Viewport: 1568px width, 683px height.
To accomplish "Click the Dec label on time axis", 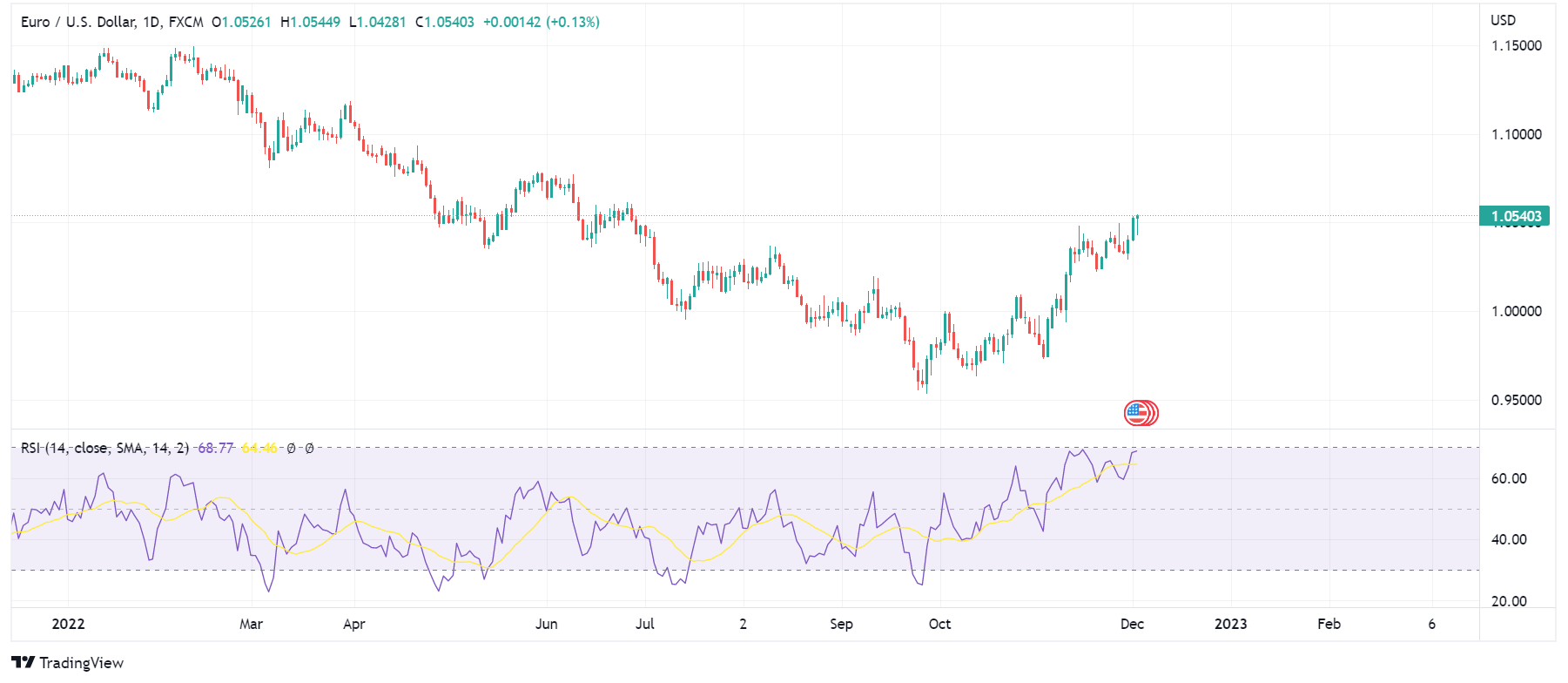I will 1132,624.
